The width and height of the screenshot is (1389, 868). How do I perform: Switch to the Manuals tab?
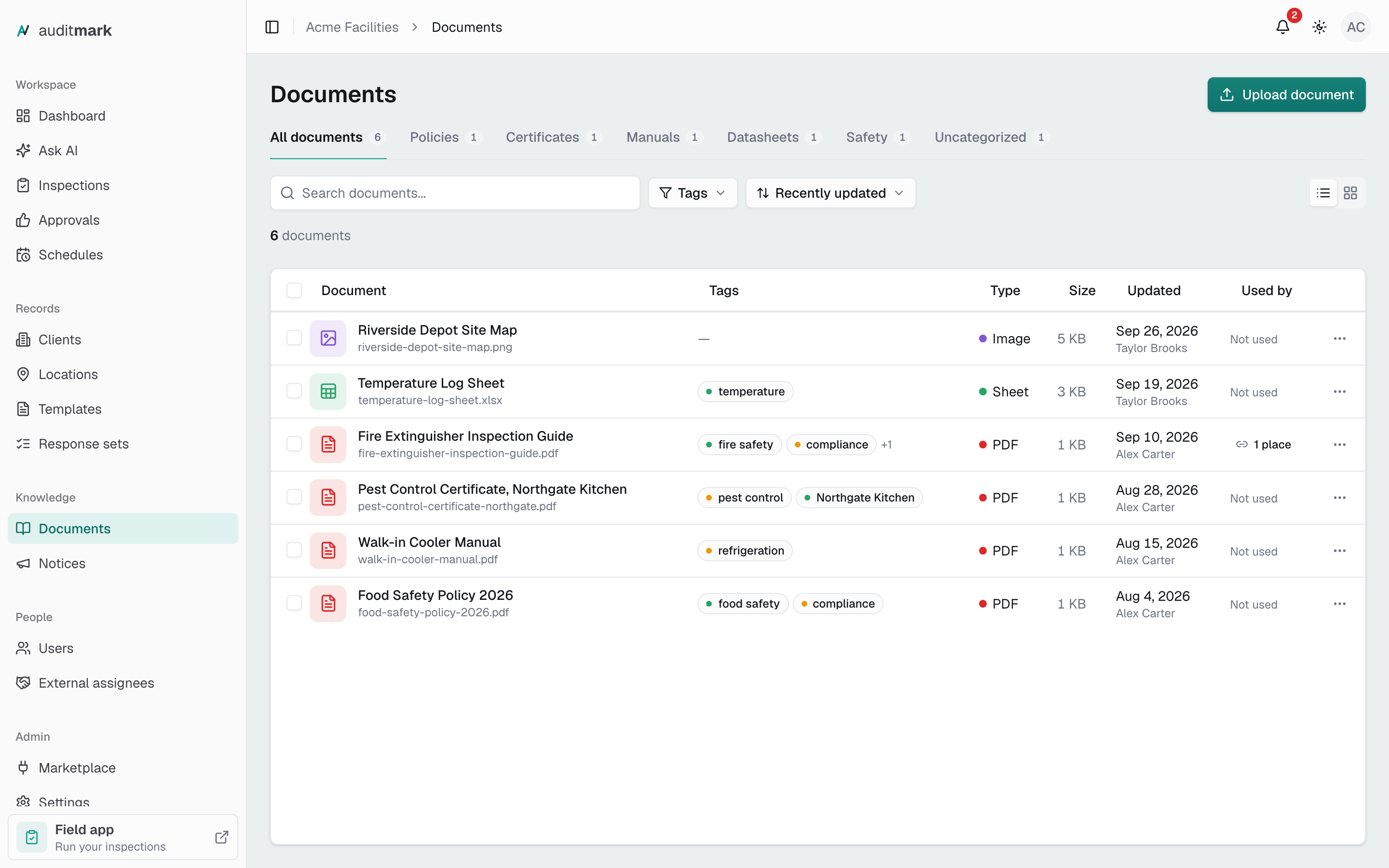[x=665, y=137]
